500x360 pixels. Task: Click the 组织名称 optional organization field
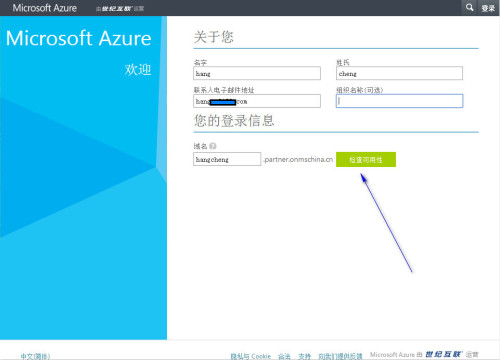point(399,101)
